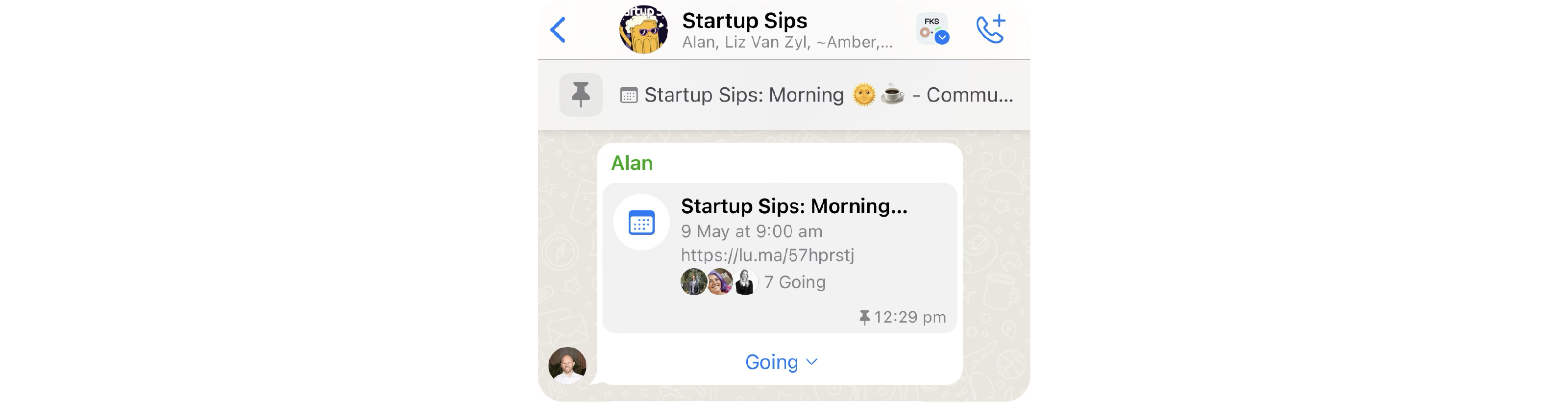The height and width of the screenshot is (402, 1568).
Task: View members list Alan, Liz Van Zyl, ~Amber
Action: point(787,42)
